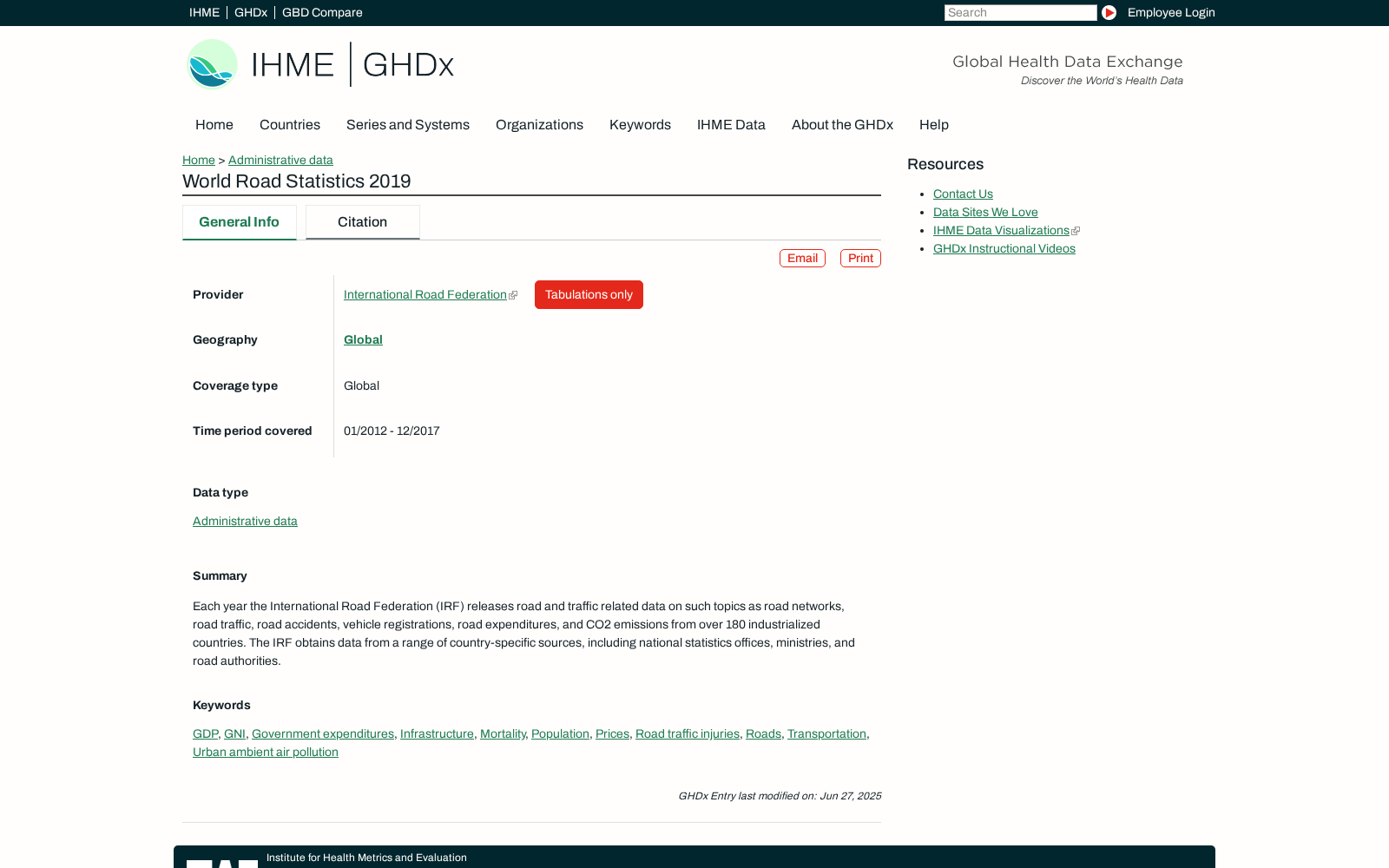Click the 'World Road Statistics 2019' page title
This screenshot has height=868, width=1389.
point(297,181)
